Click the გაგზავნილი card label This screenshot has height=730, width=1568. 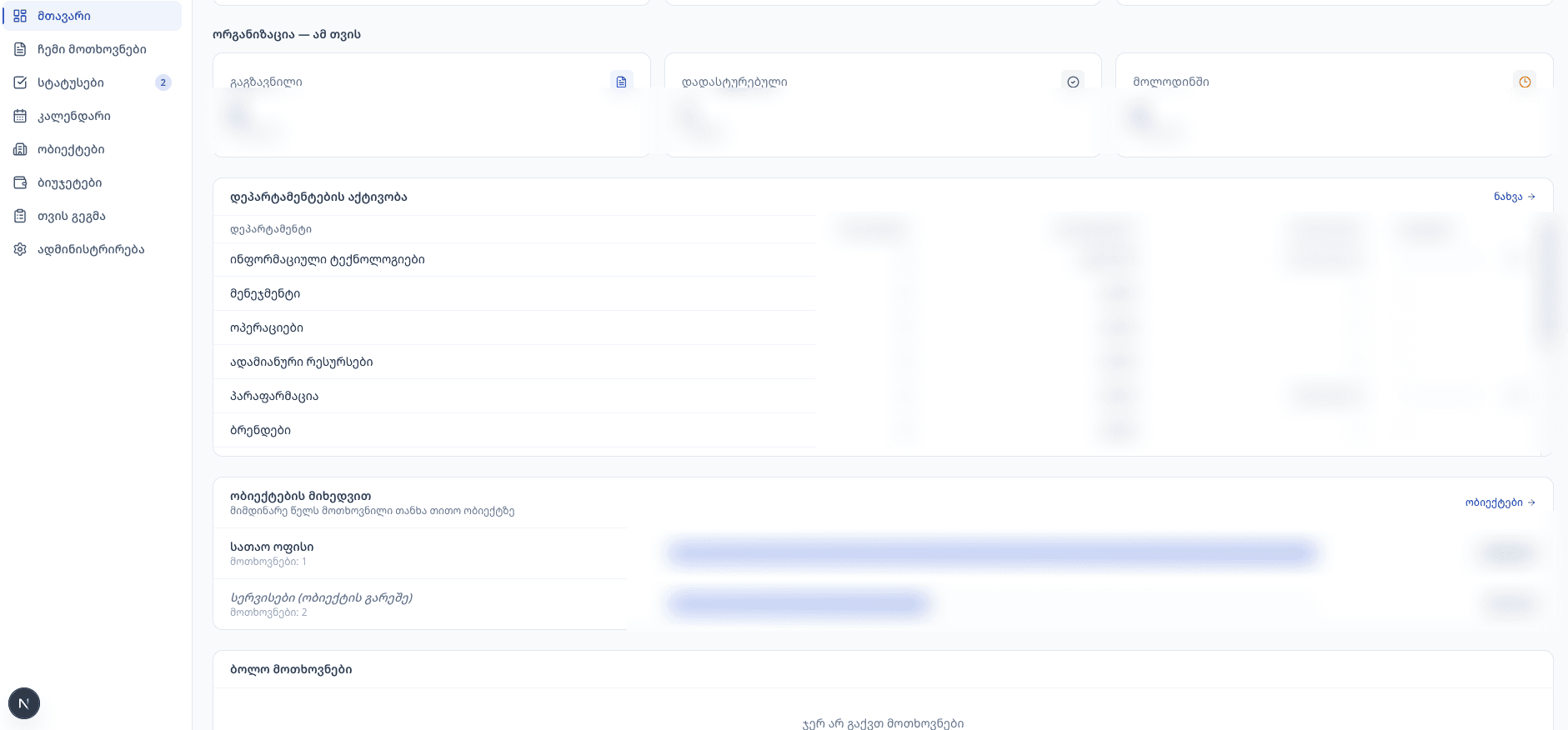266,82
